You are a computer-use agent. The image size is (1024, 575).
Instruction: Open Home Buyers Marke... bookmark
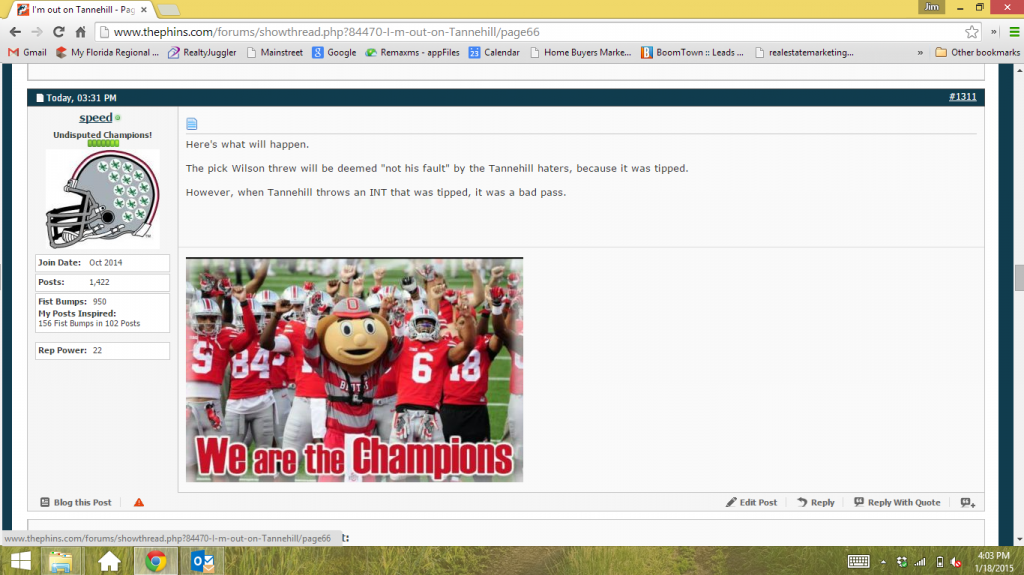pos(581,52)
